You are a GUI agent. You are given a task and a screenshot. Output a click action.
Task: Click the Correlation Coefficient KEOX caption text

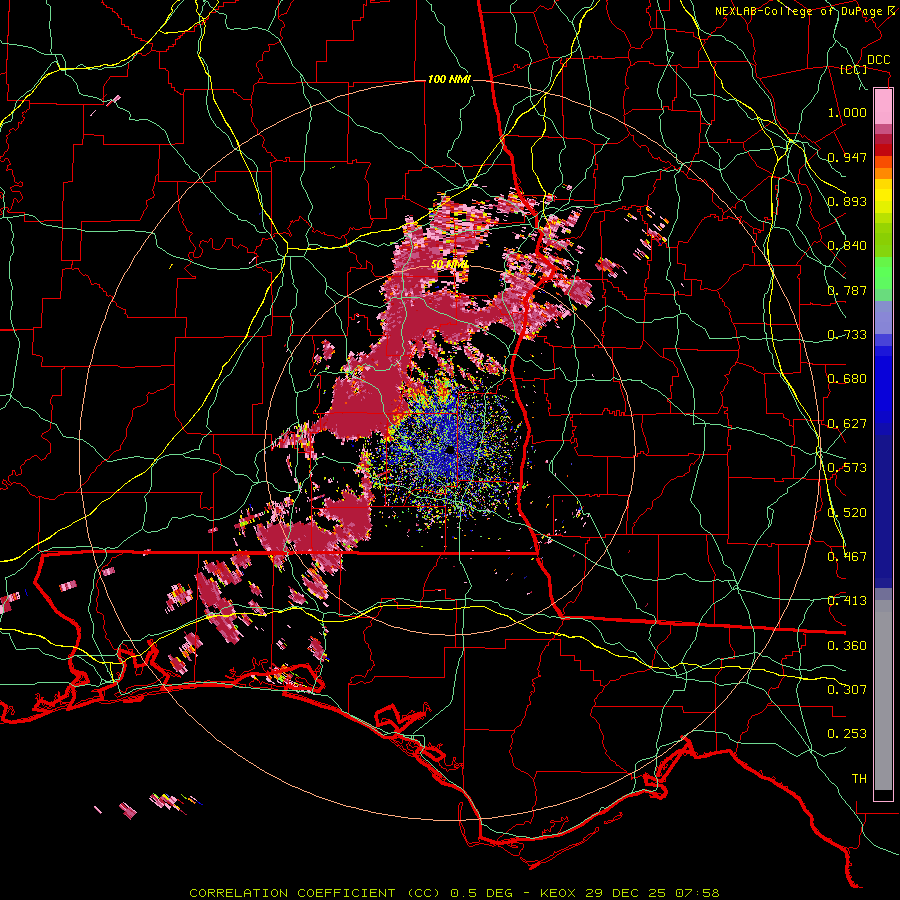tap(454, 893)
